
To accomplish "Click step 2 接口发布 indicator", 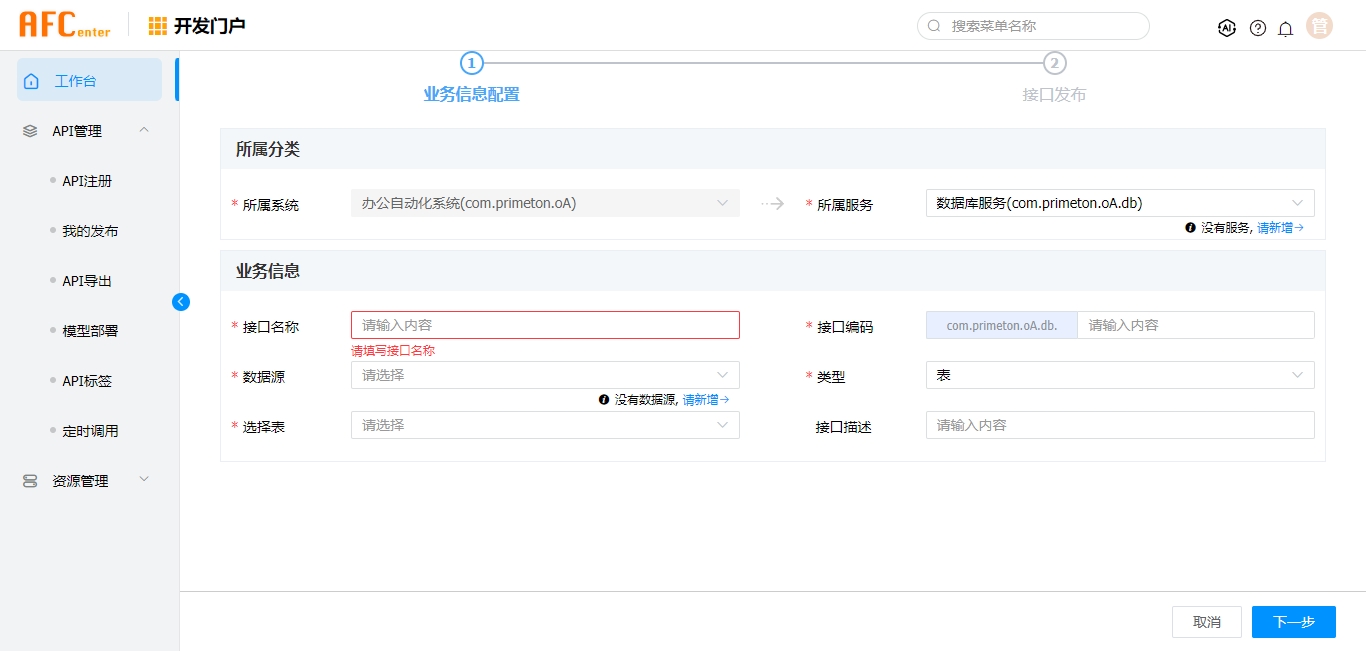I will (1054, 64).
